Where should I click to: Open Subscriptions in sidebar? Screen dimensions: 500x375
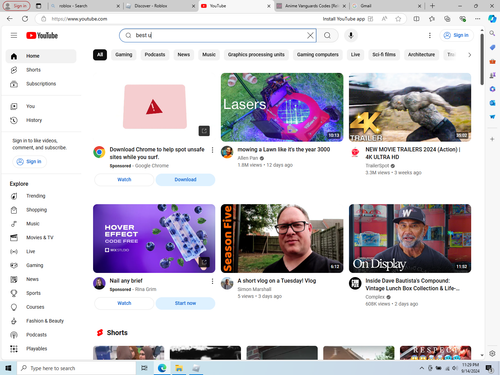click(x=41, y=84)
